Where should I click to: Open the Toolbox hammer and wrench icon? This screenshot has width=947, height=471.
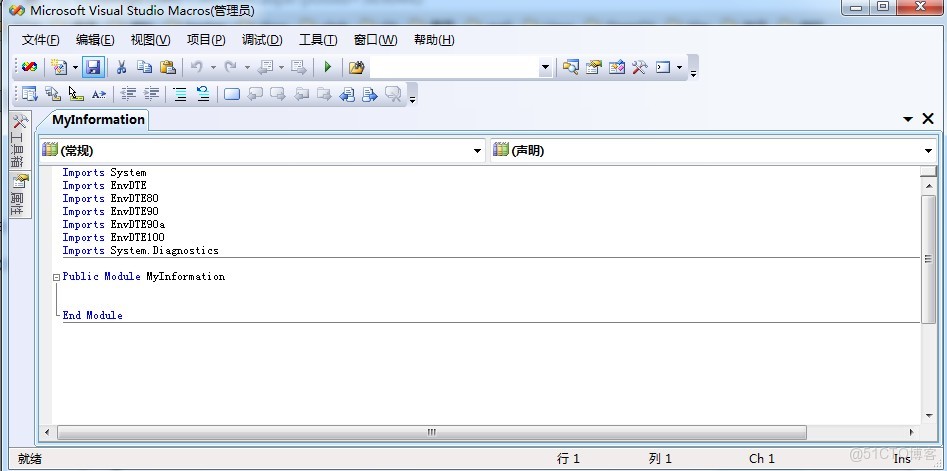pos(640,67)
